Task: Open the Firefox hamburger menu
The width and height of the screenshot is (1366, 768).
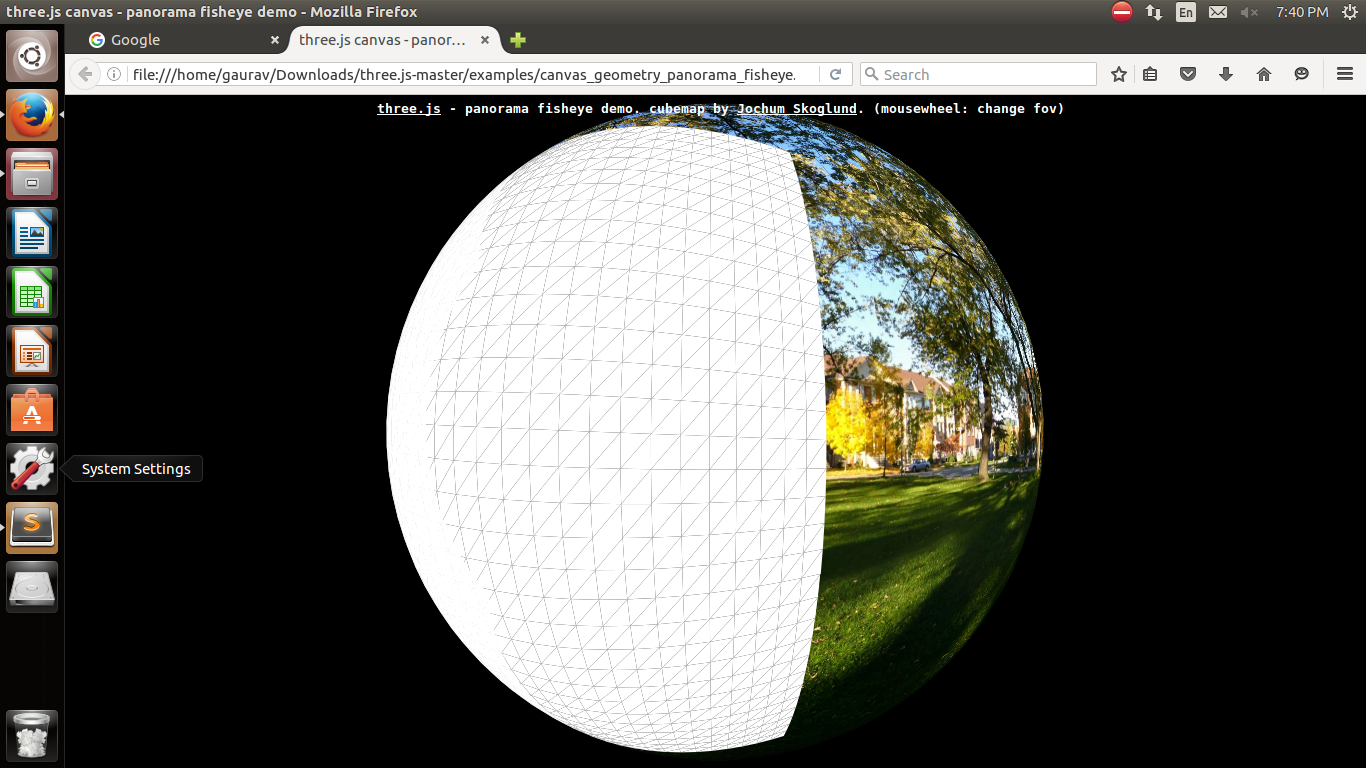Action: 1344,74
